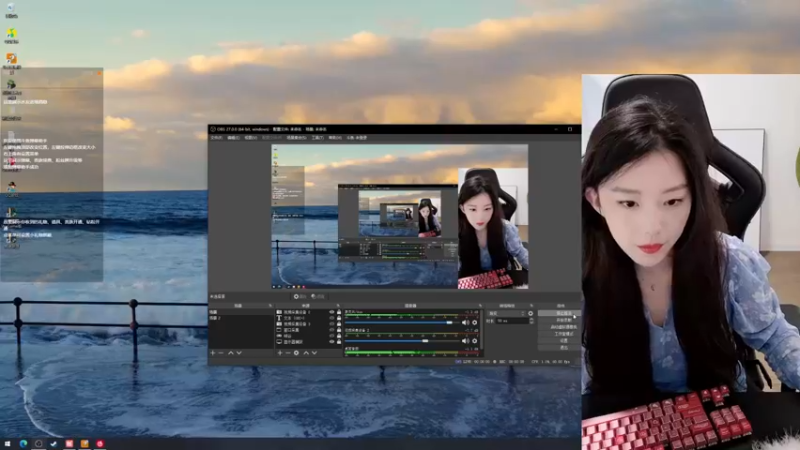Move the scene down in the Scenes list
This screenshot has width=800, height=450.
click(239, 353)
